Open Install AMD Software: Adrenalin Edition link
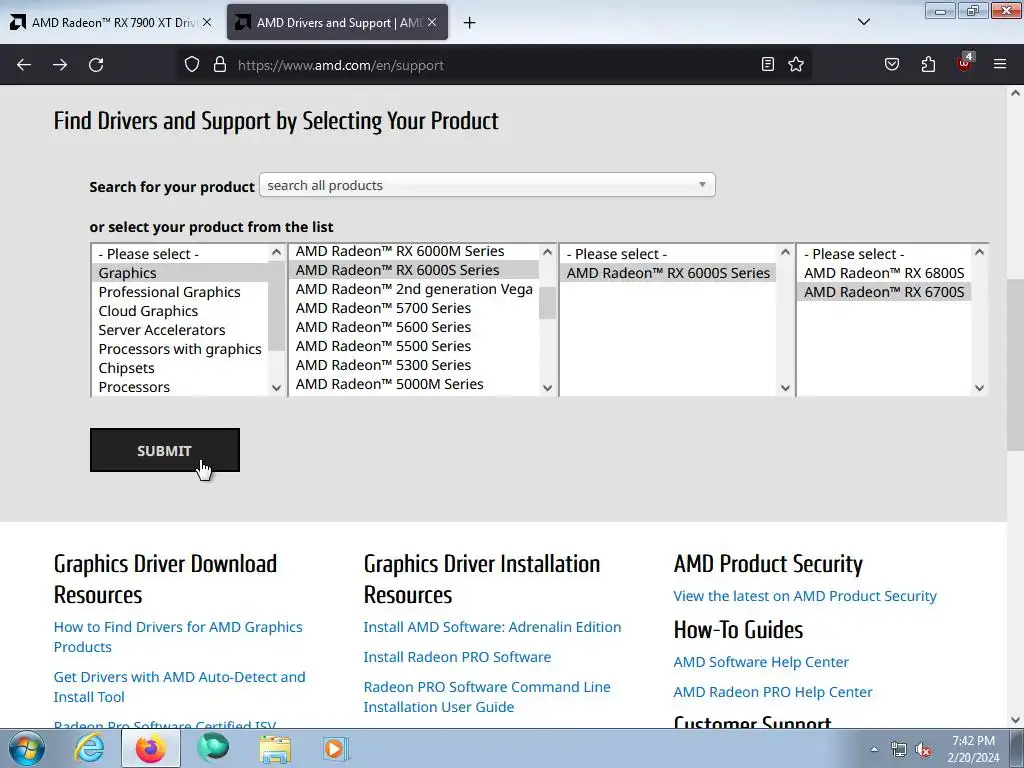The image size is (1024, 768). [x=492, y=627]
